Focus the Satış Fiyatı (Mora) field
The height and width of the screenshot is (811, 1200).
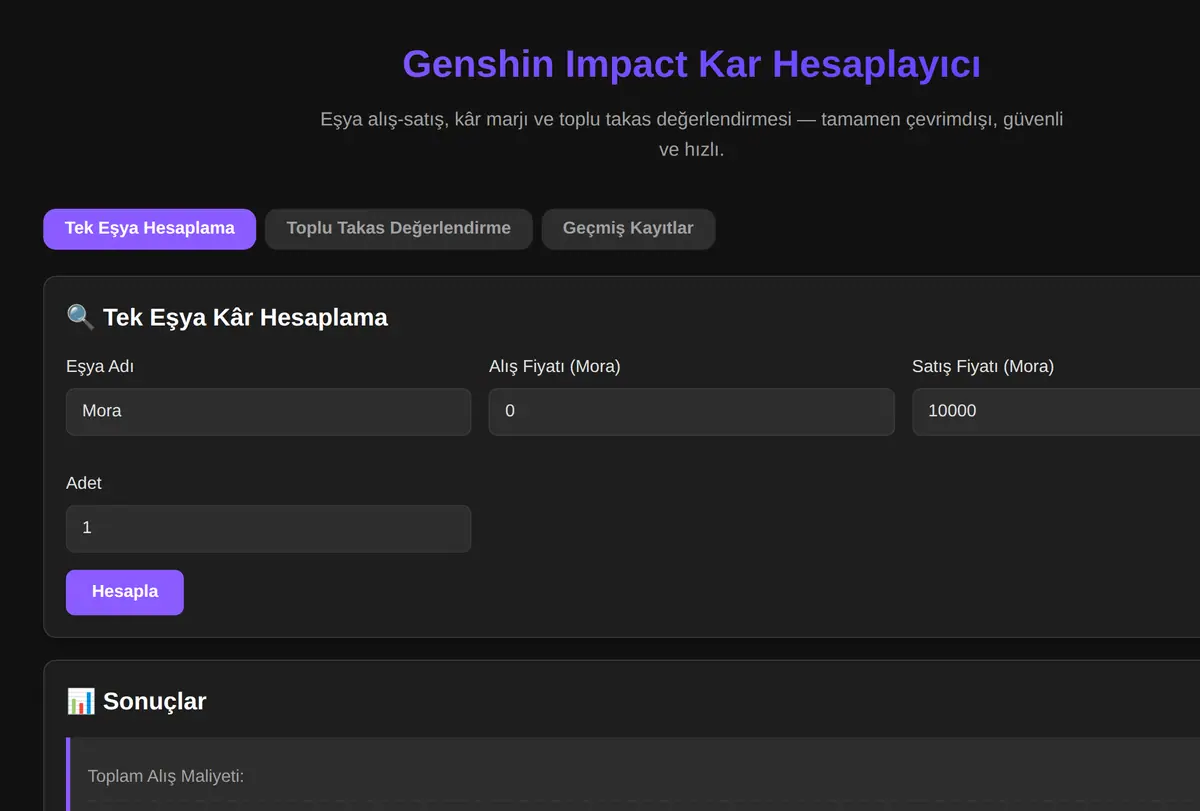[1056, 412]
